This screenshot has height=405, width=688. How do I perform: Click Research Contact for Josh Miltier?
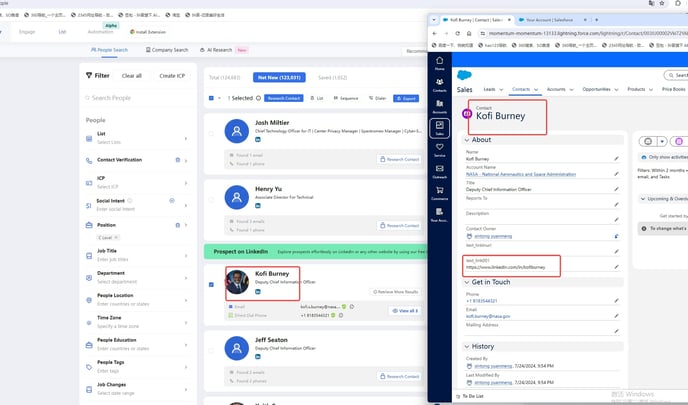pyautogui.click(x=399, y=159)
